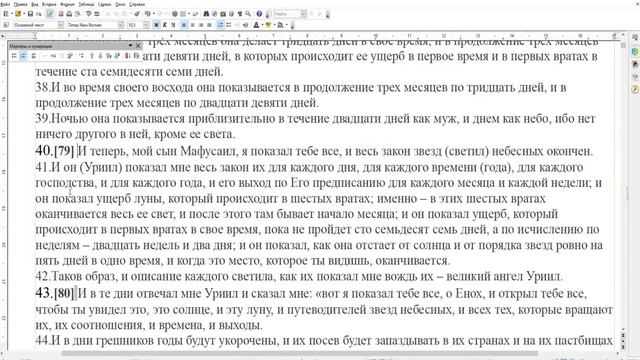Apply Highlighting color marker icon
640x360 pixels.
click(x=268, y=25)
